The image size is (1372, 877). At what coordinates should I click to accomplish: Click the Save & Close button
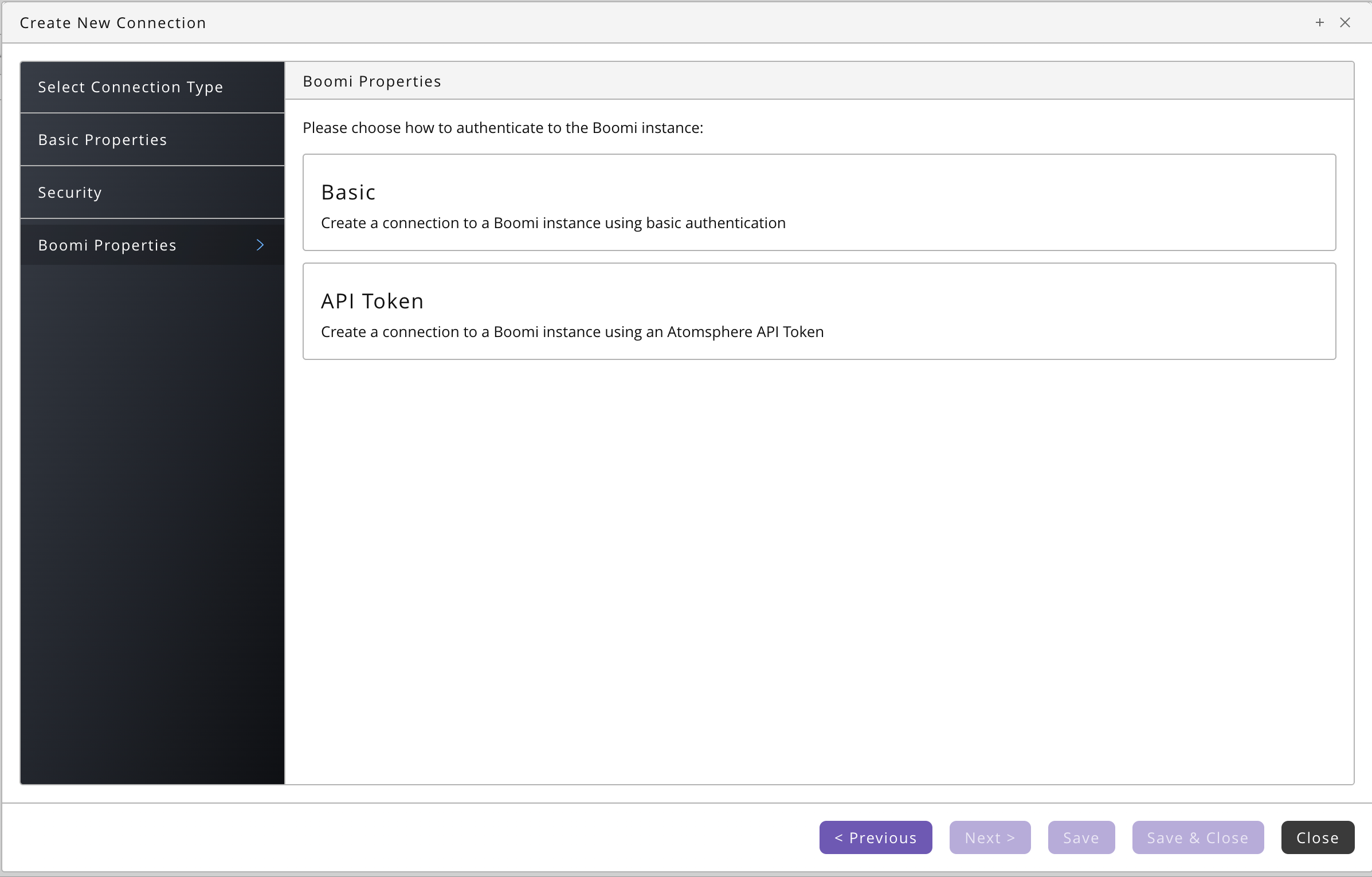click(x=1198, y=837)
